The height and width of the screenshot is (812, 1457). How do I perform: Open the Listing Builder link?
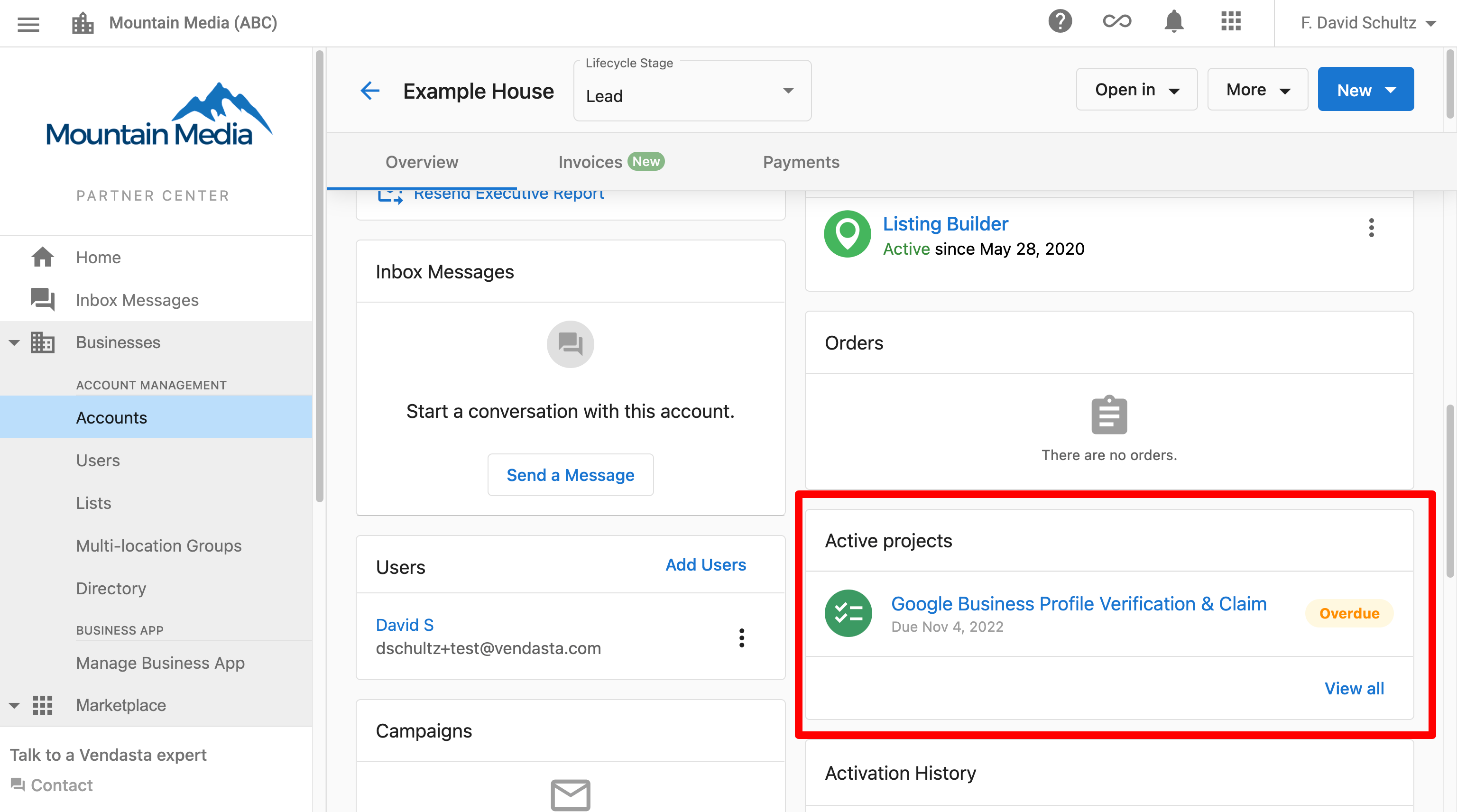(945, 224)
